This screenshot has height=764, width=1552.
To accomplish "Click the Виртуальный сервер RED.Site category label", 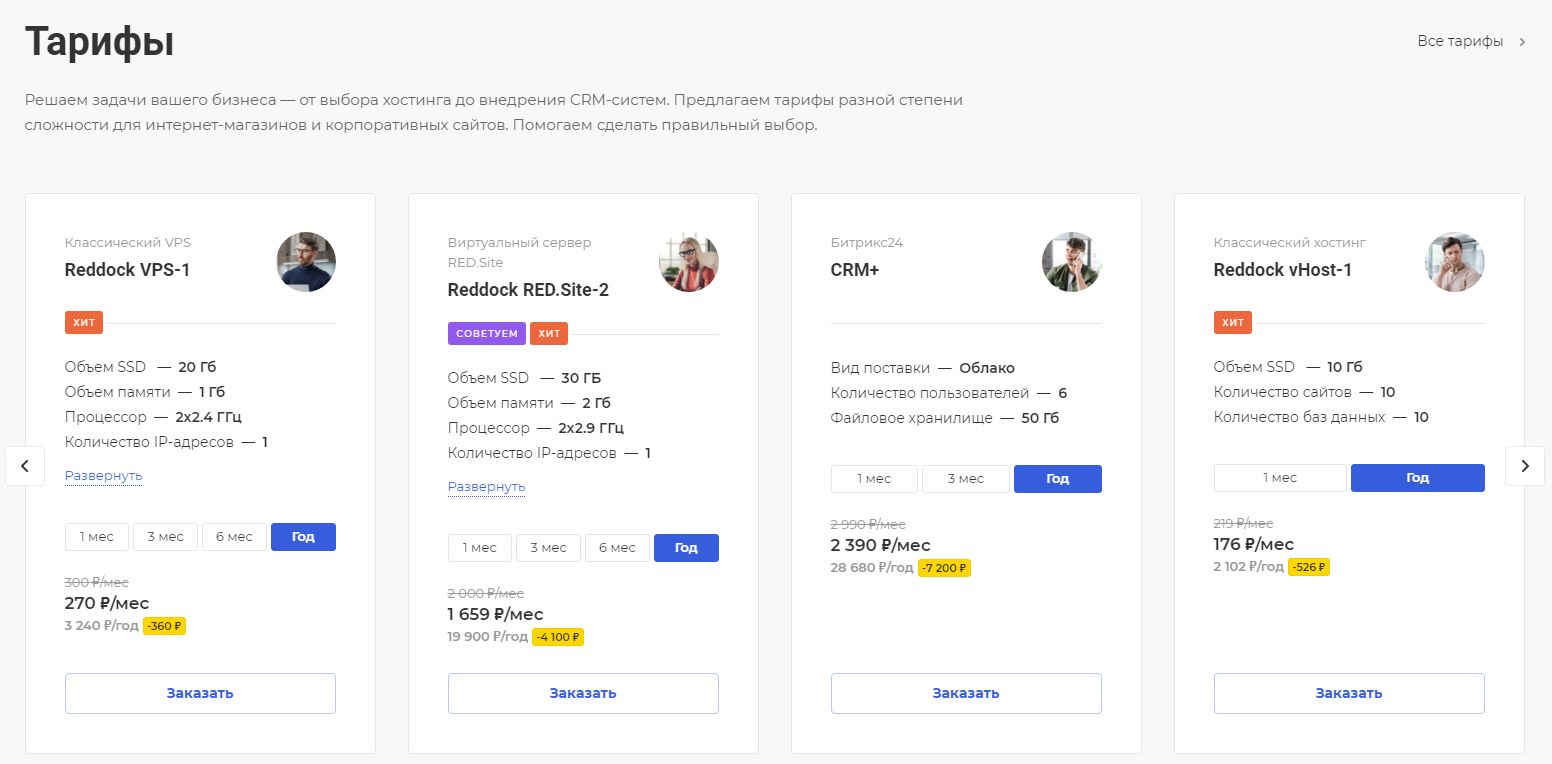I will pyautogui.click(x=519, y=252).
